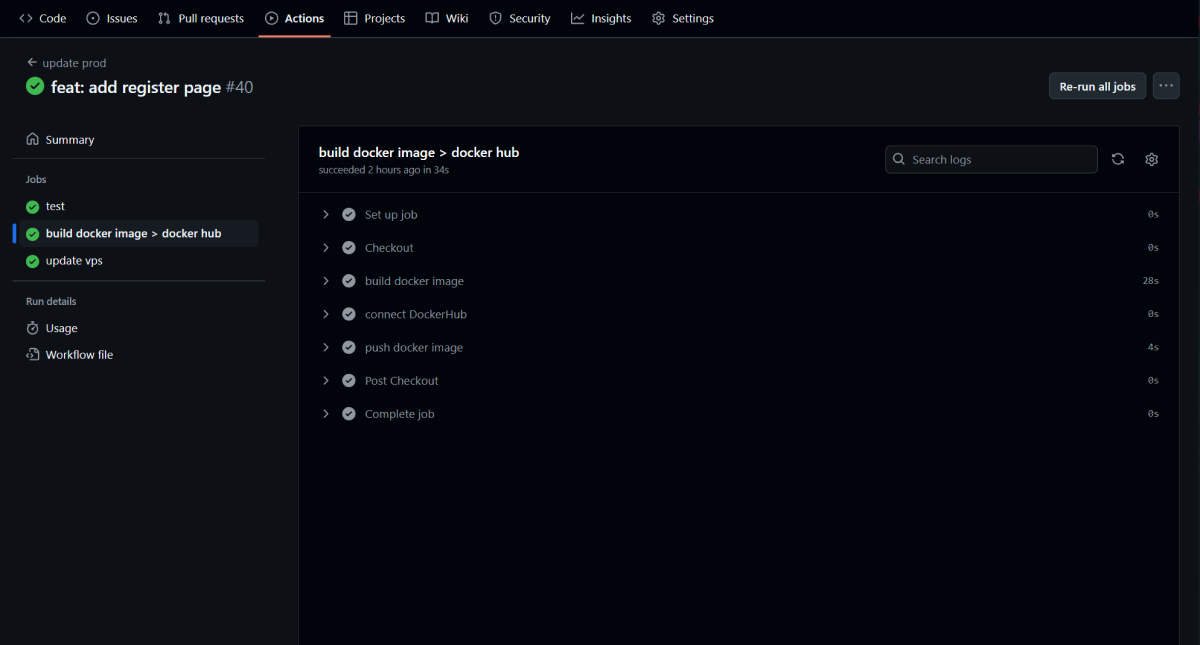1200x645 pixels.
Task: Switch to the Pull requests tab
Action: pos(200,18)
